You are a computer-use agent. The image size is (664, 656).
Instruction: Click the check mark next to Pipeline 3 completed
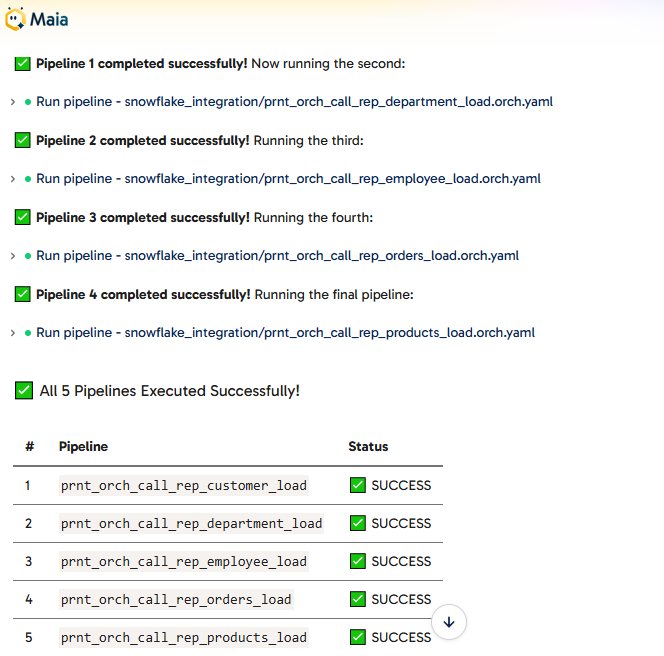tap(22, 217)
